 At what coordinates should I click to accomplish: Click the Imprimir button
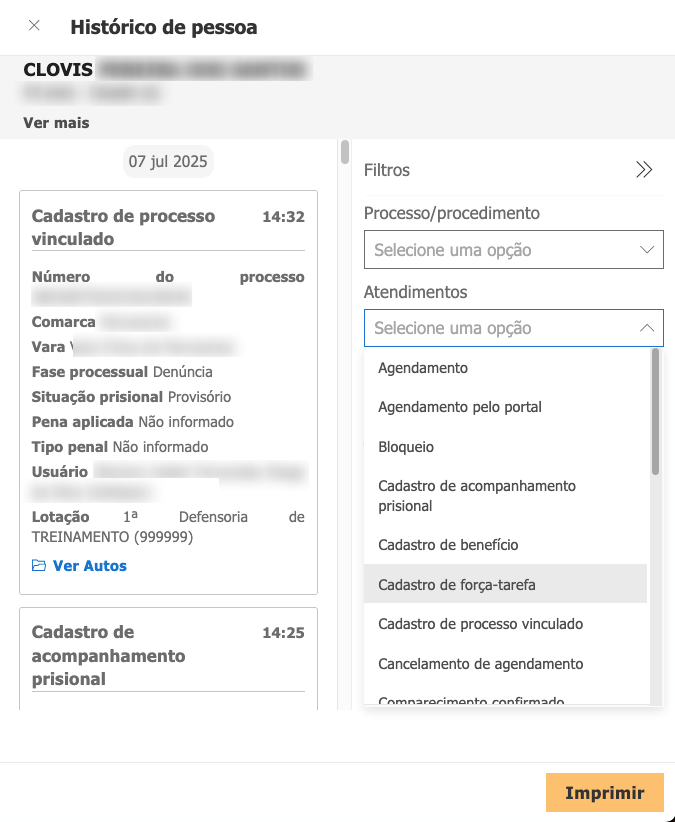tap(605, 792)
